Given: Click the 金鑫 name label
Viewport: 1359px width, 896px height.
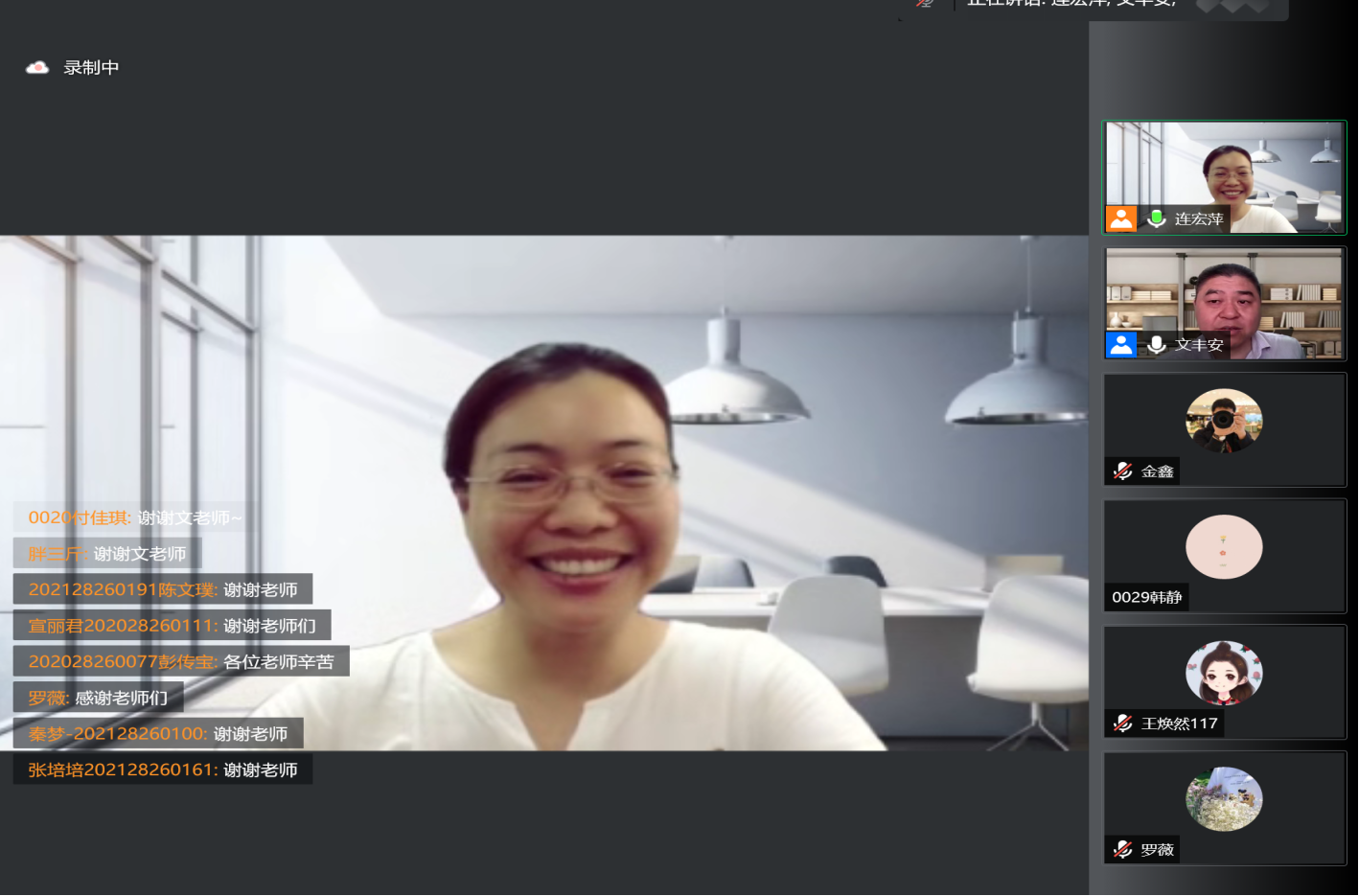Looking at the screenshot, I should 1158,471.
